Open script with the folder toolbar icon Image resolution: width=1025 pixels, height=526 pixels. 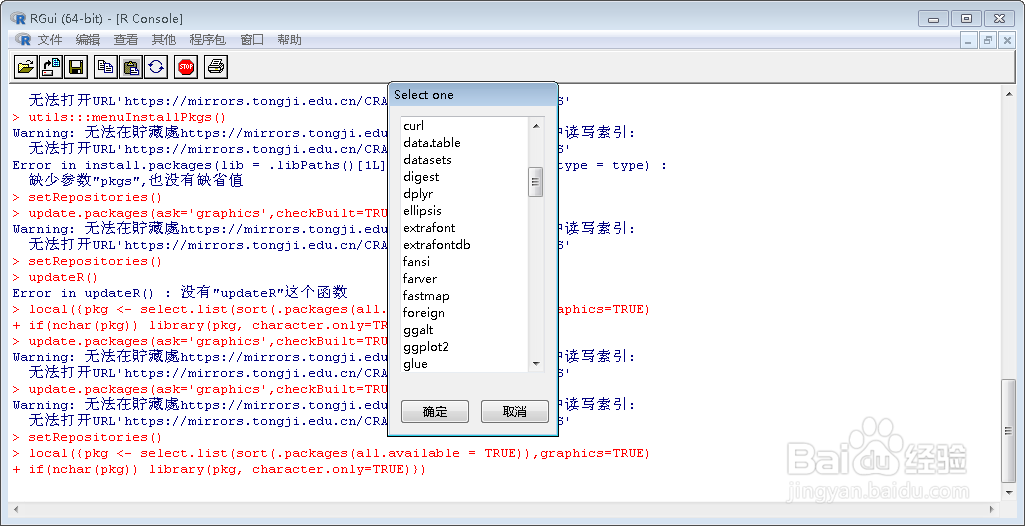pos(25,67)
